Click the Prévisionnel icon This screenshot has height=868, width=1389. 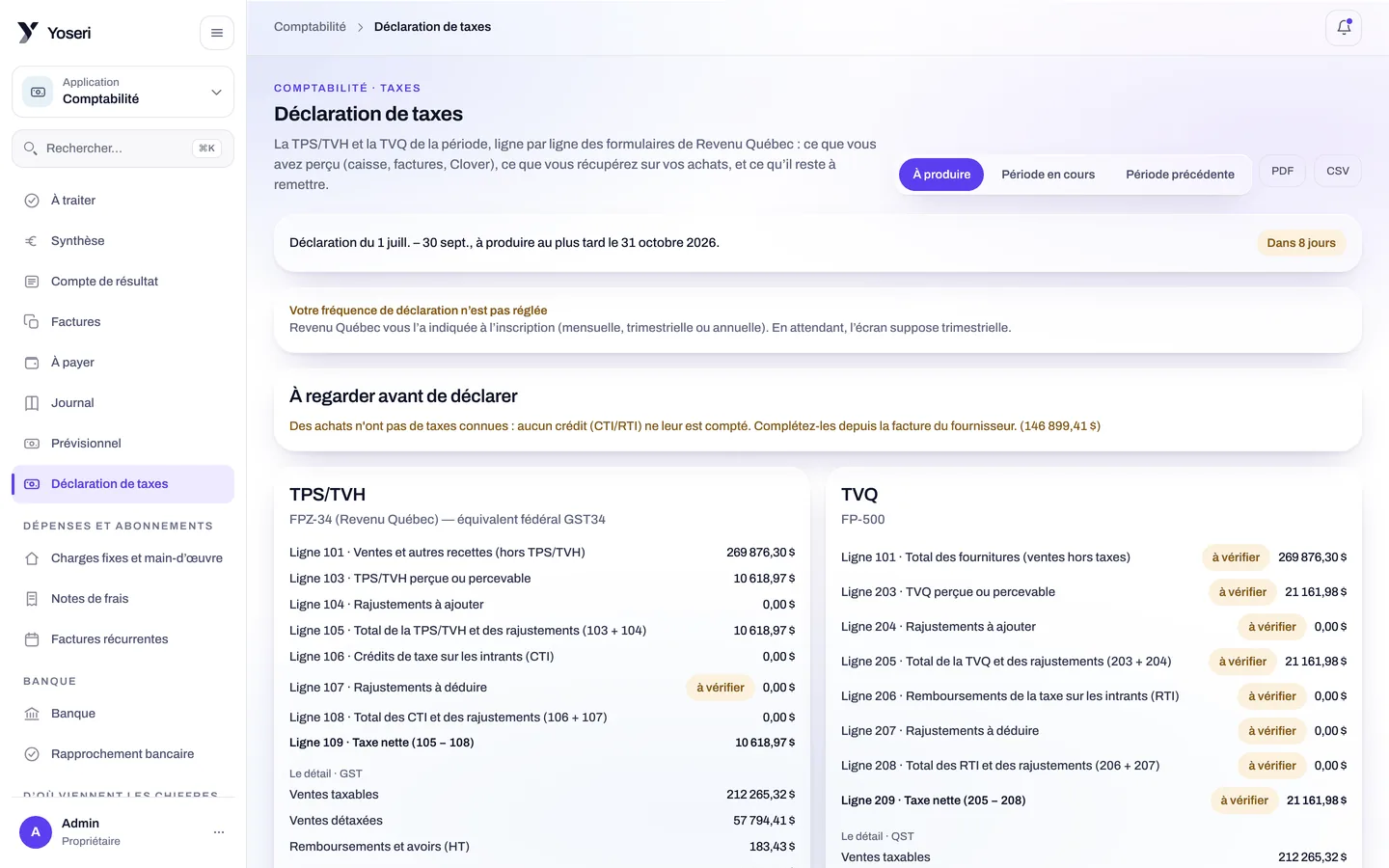[x=32, y=444]
